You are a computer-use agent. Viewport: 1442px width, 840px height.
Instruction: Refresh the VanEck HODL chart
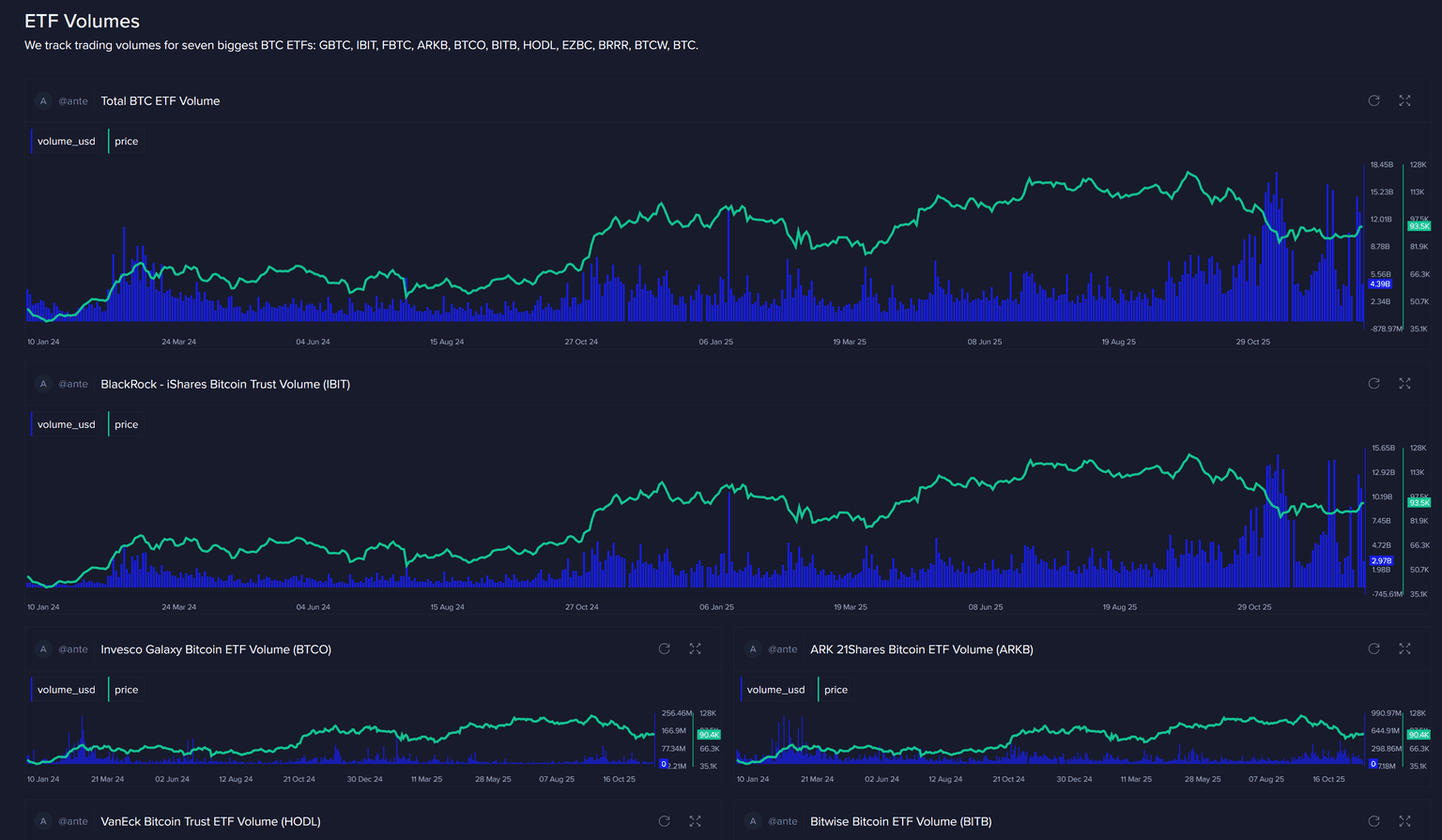664,821
